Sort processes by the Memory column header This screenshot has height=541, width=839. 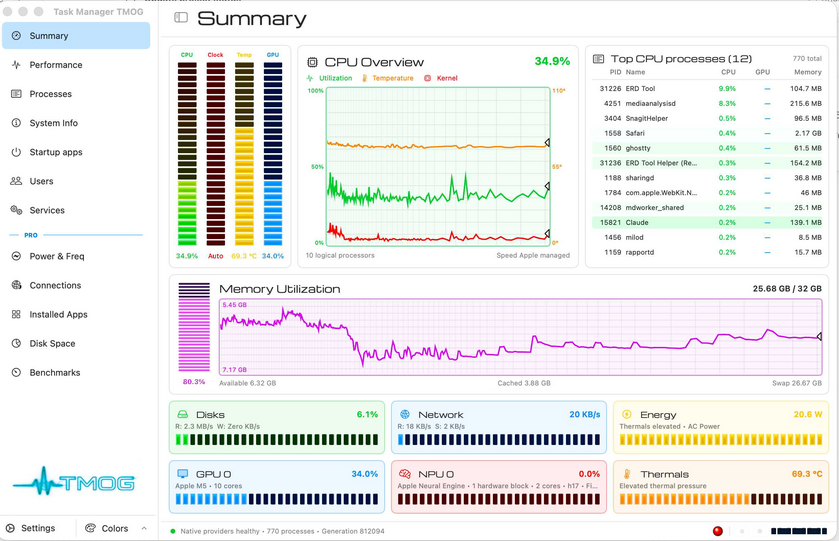point(807,72)
